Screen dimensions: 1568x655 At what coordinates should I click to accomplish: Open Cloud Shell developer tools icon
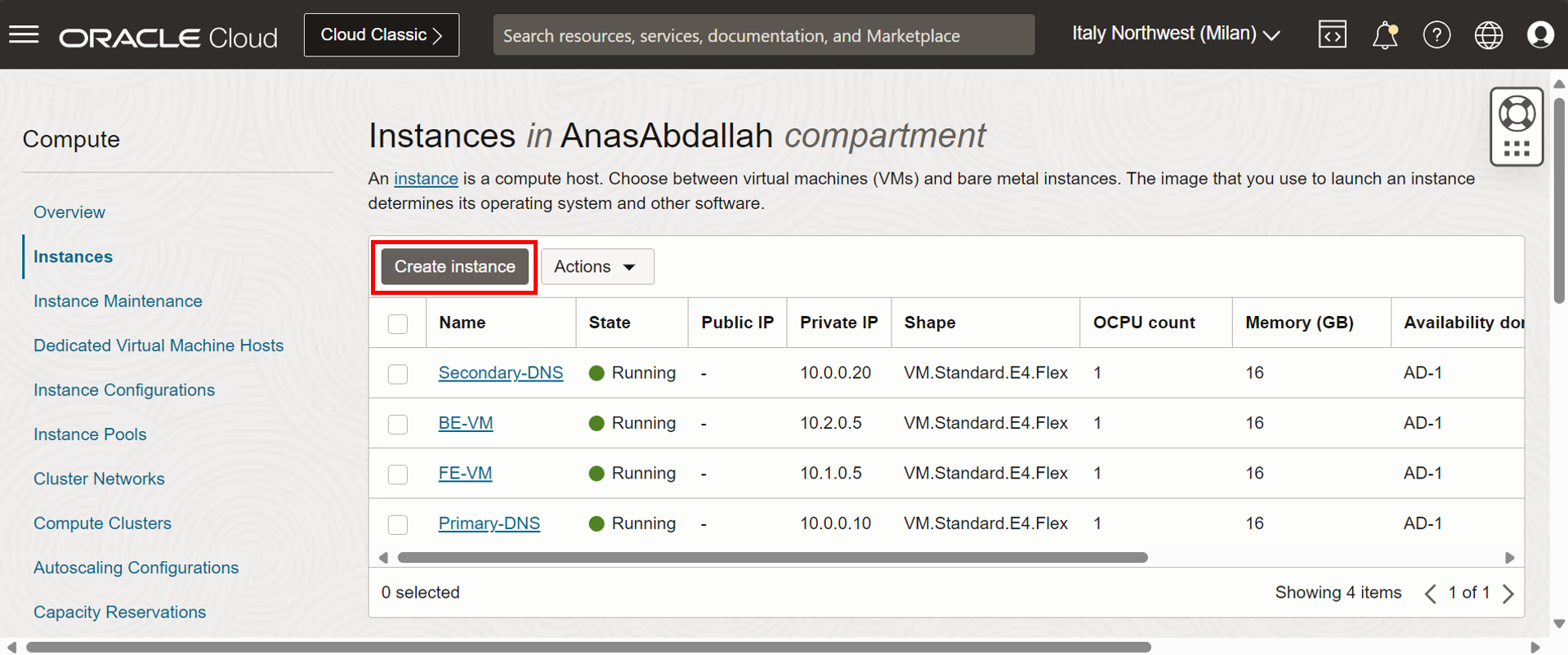click(x=1332, y=34)
